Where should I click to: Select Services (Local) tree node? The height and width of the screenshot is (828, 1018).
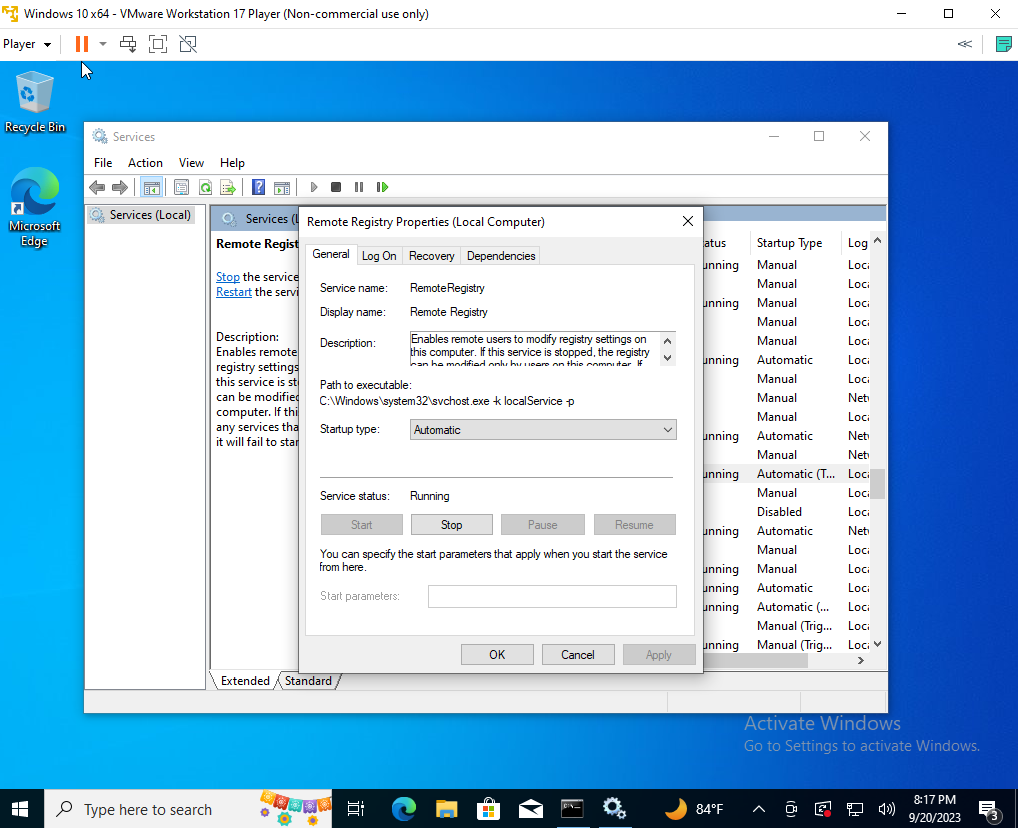point(142,215)
